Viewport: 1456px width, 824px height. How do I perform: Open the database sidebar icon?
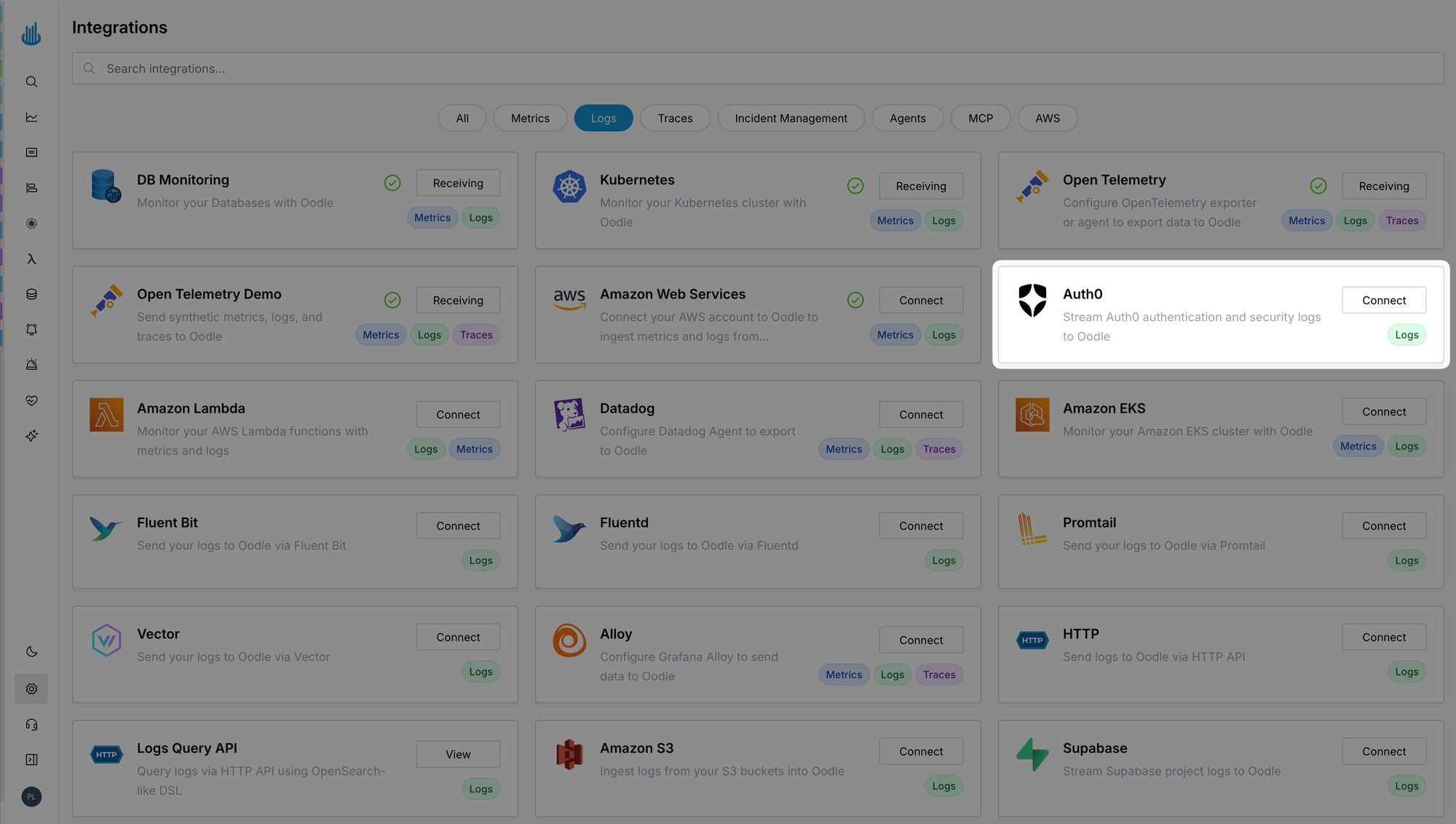[x=31, y=294]
